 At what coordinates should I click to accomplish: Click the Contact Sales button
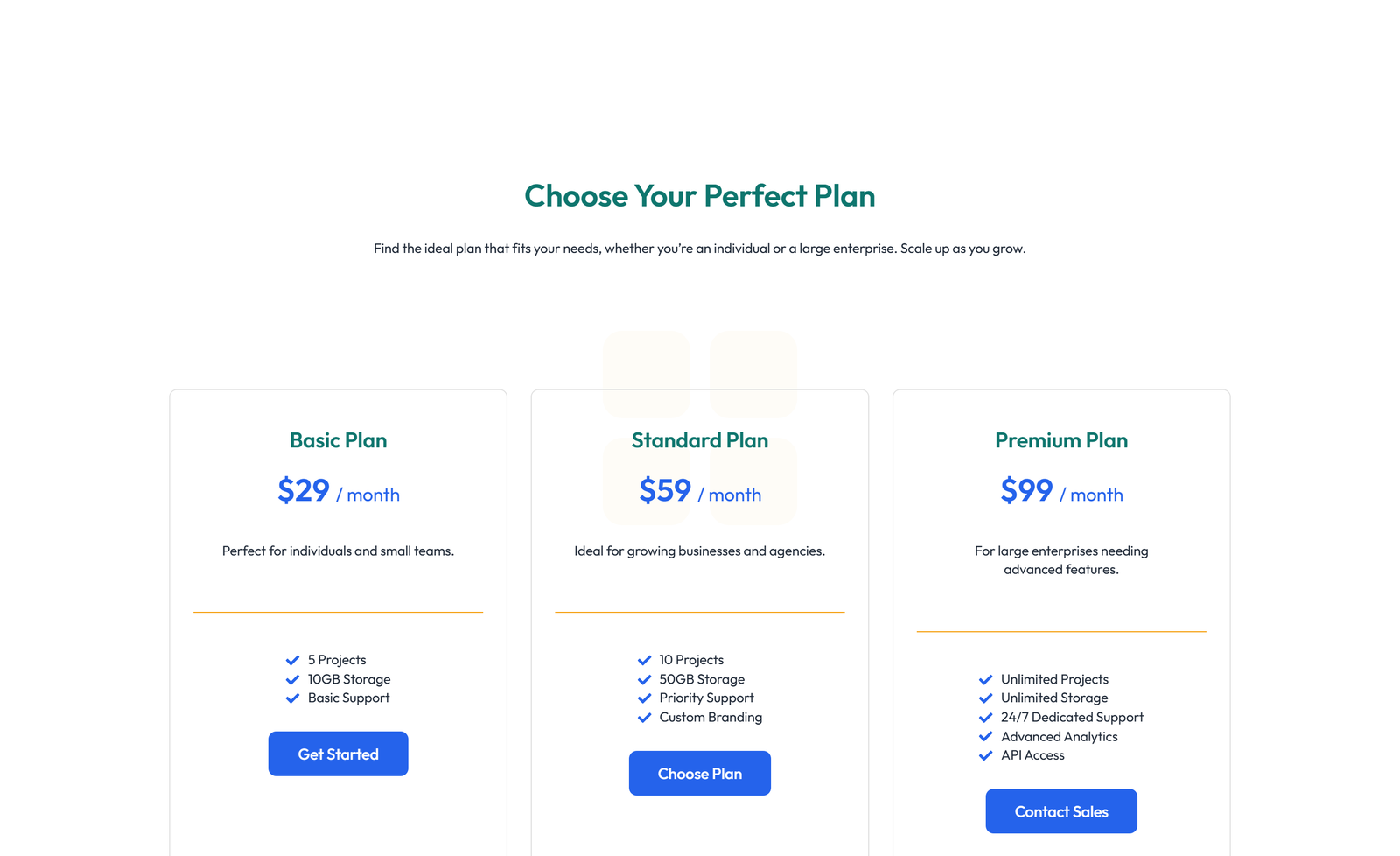[x=1060, y=810]
